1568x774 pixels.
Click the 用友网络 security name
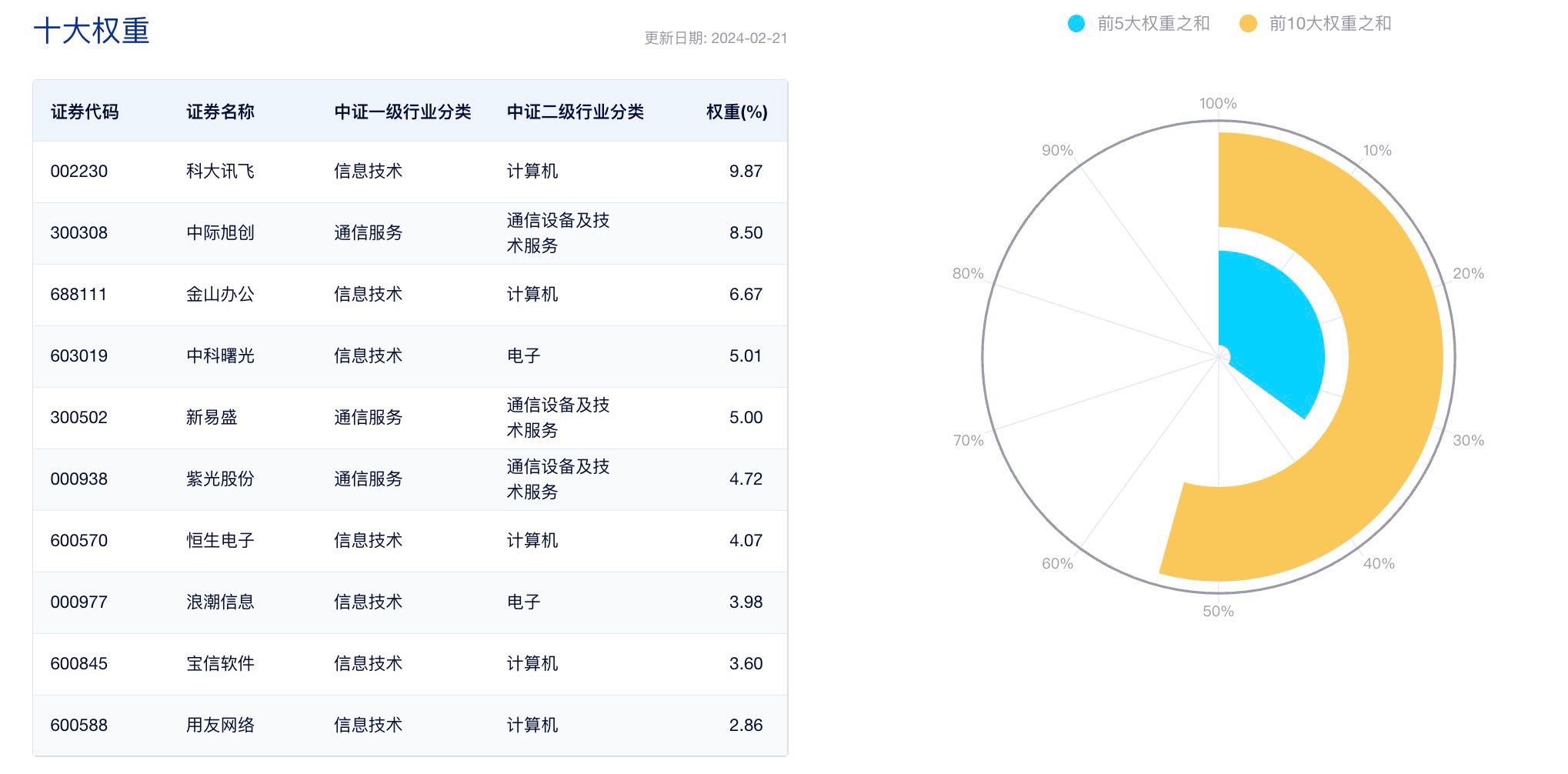220,725
